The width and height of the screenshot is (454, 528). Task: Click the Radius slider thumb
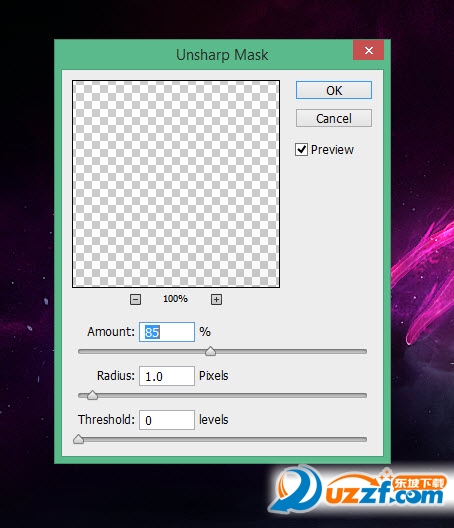[92, 395]
